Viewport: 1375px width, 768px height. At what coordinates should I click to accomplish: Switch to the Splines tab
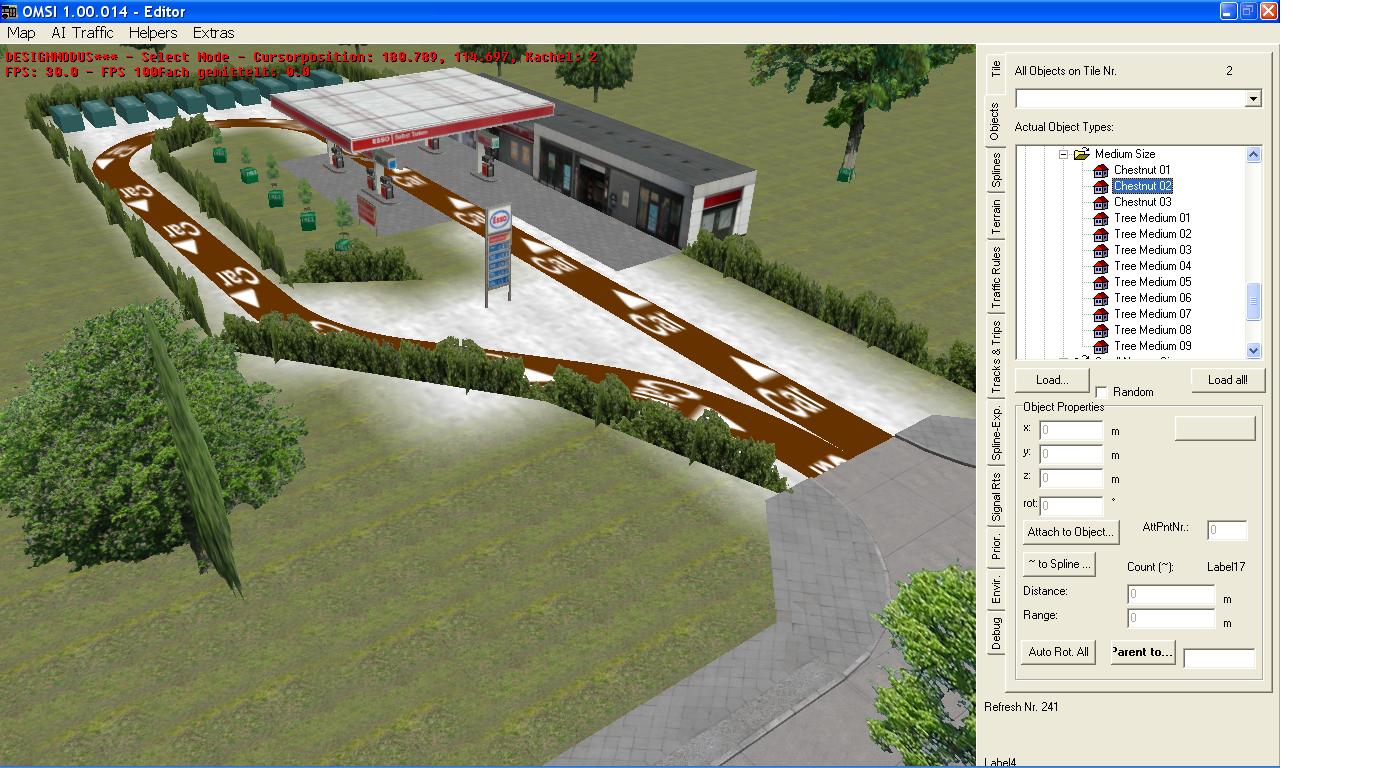click(x=996, y=170)
